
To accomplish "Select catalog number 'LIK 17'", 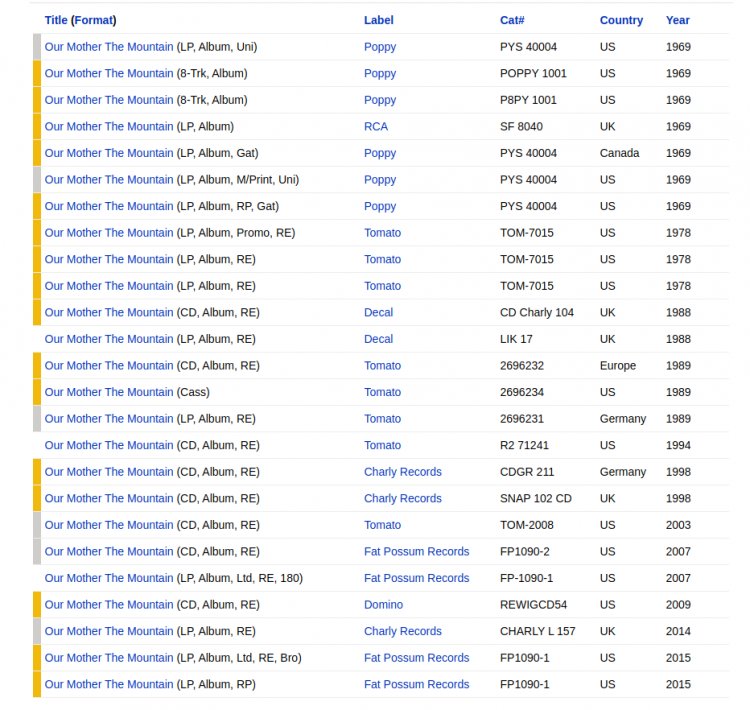I will coord(516,339).
